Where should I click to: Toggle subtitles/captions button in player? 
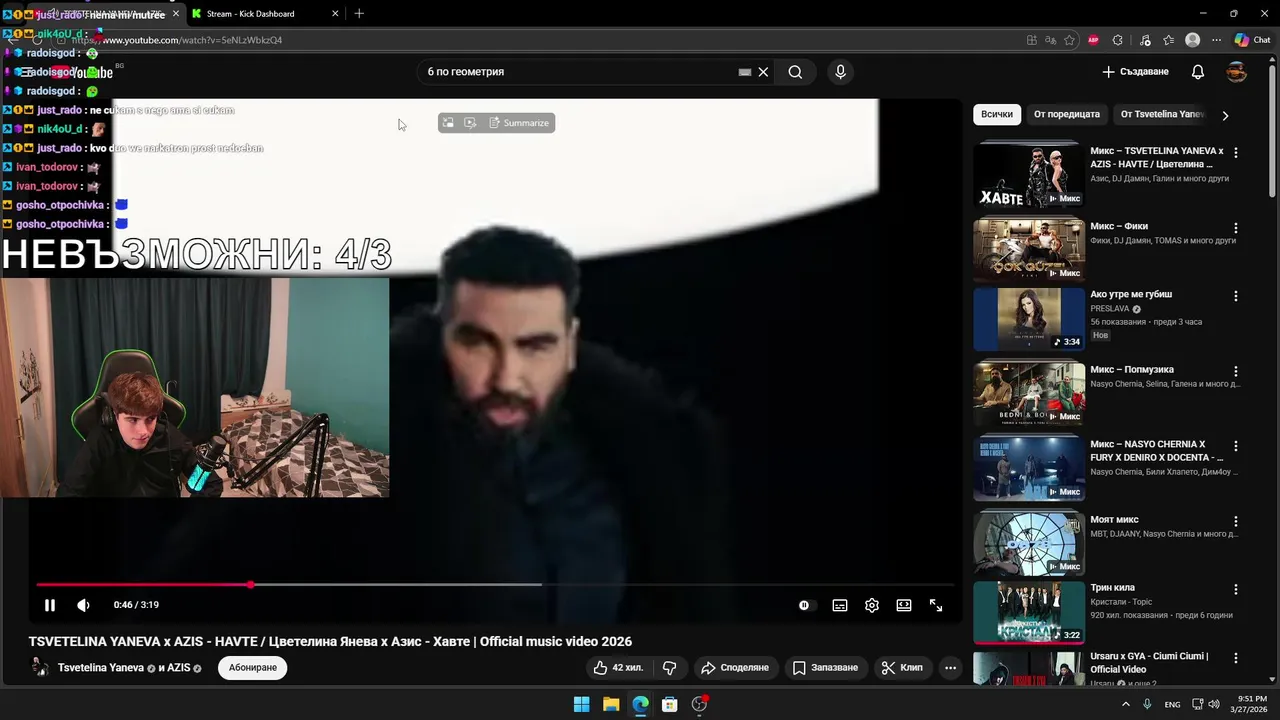coord(840,605)
